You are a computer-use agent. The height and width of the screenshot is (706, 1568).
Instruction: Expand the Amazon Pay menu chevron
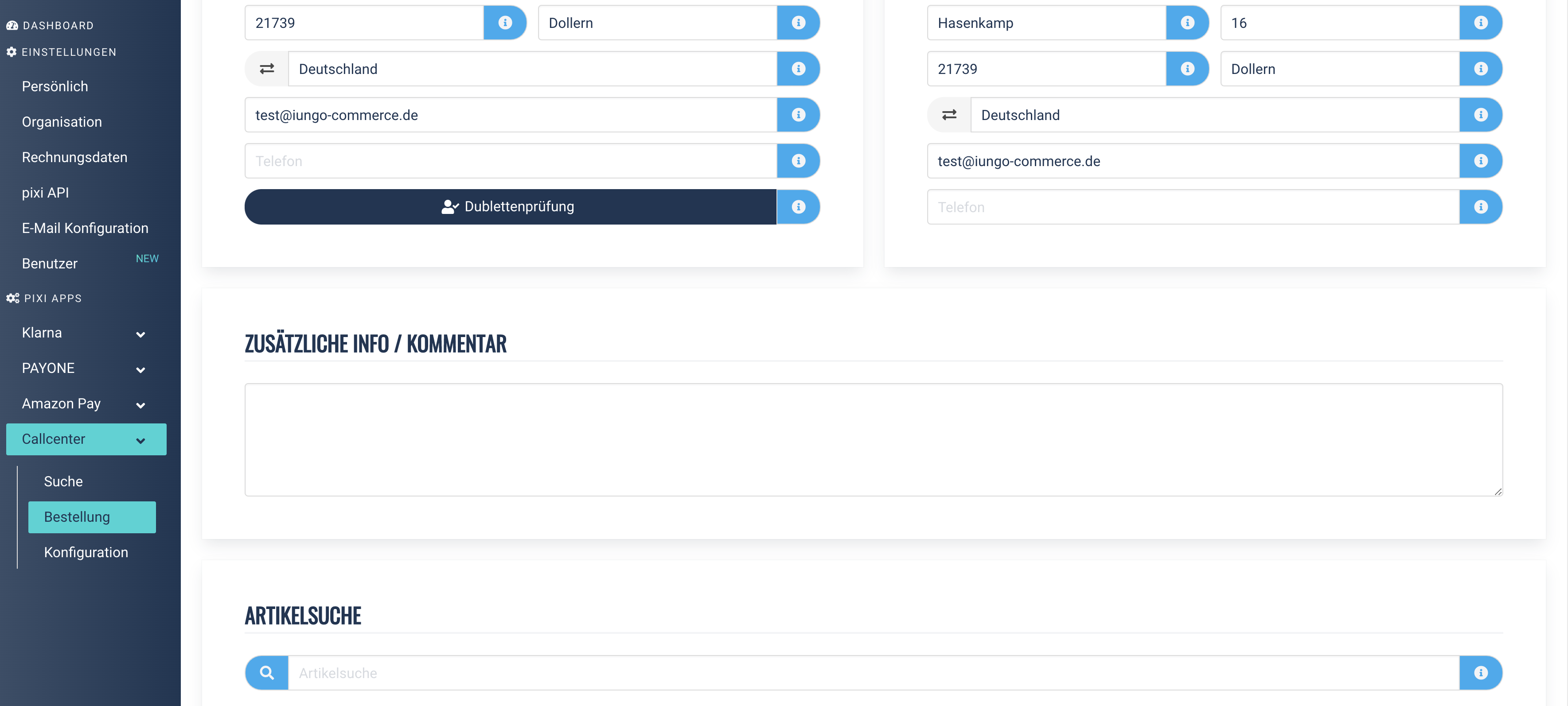(x=140, y=406)
